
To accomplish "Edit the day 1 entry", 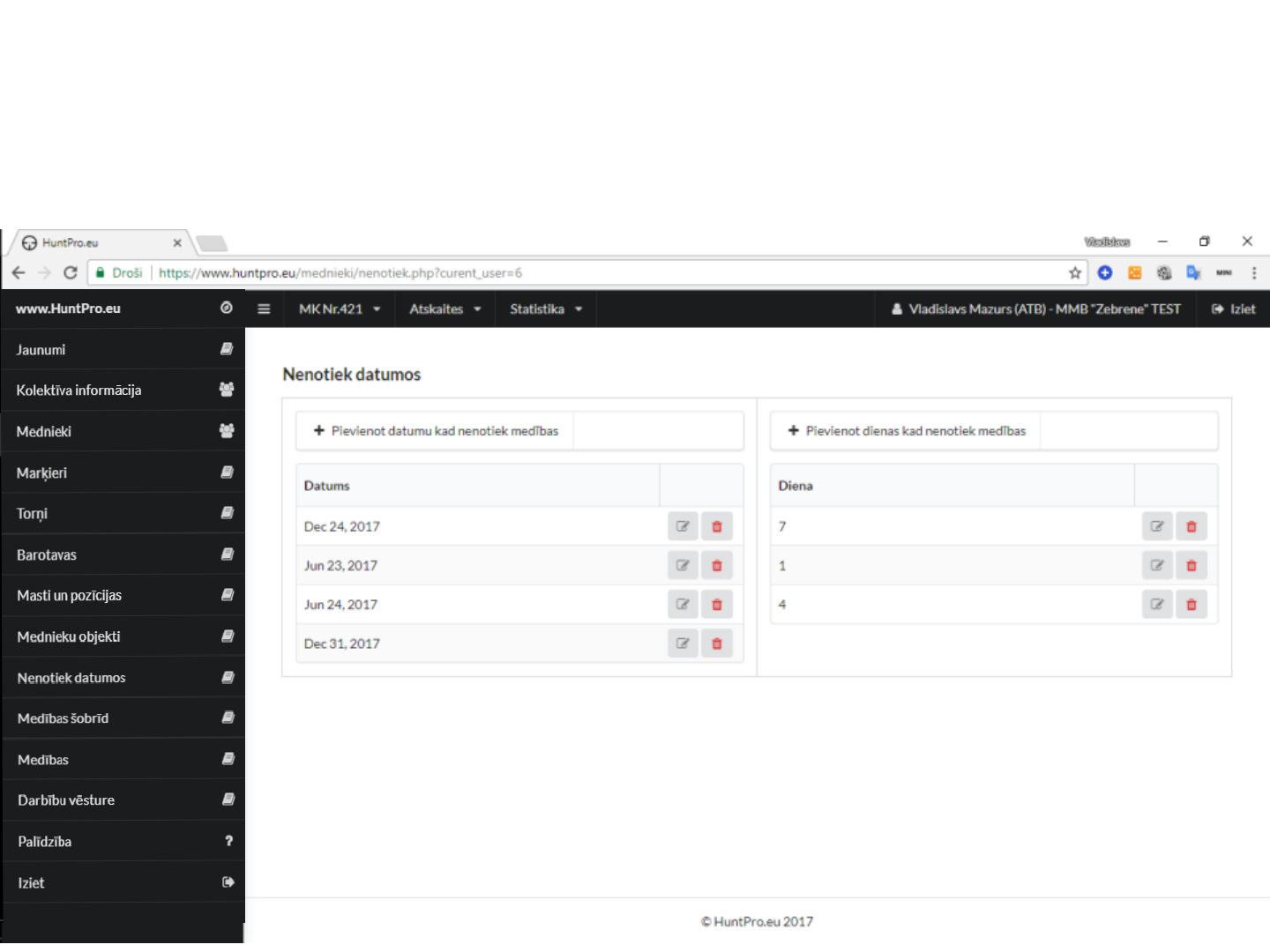I will (1157, 565).
